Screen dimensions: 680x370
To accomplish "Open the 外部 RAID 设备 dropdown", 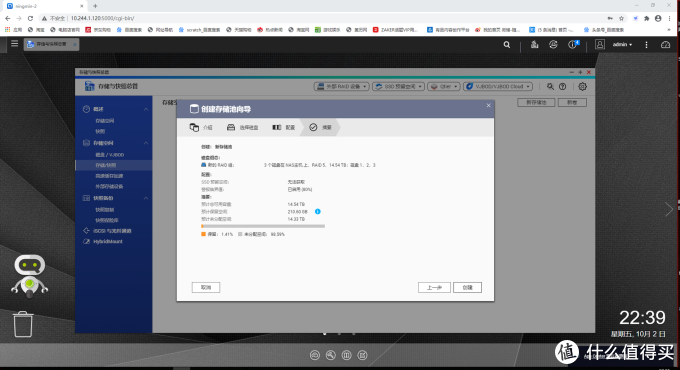I will 342,87.
